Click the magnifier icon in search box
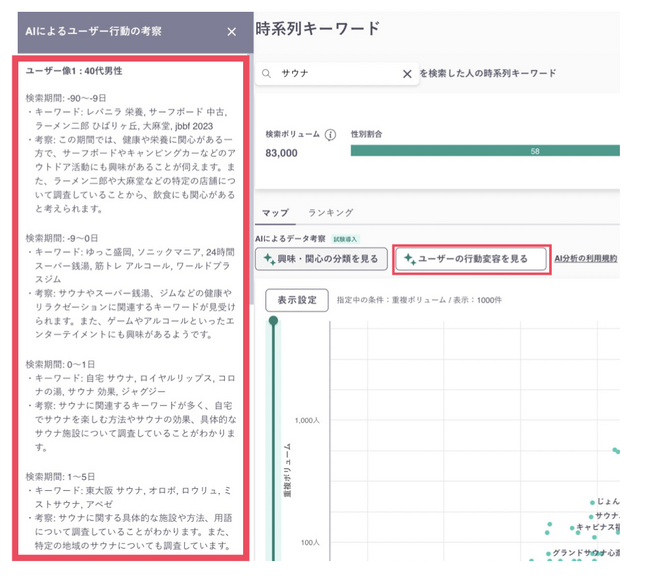Image resolution: width=650 pixels, height=586 pixels. [x=267, y=74]
